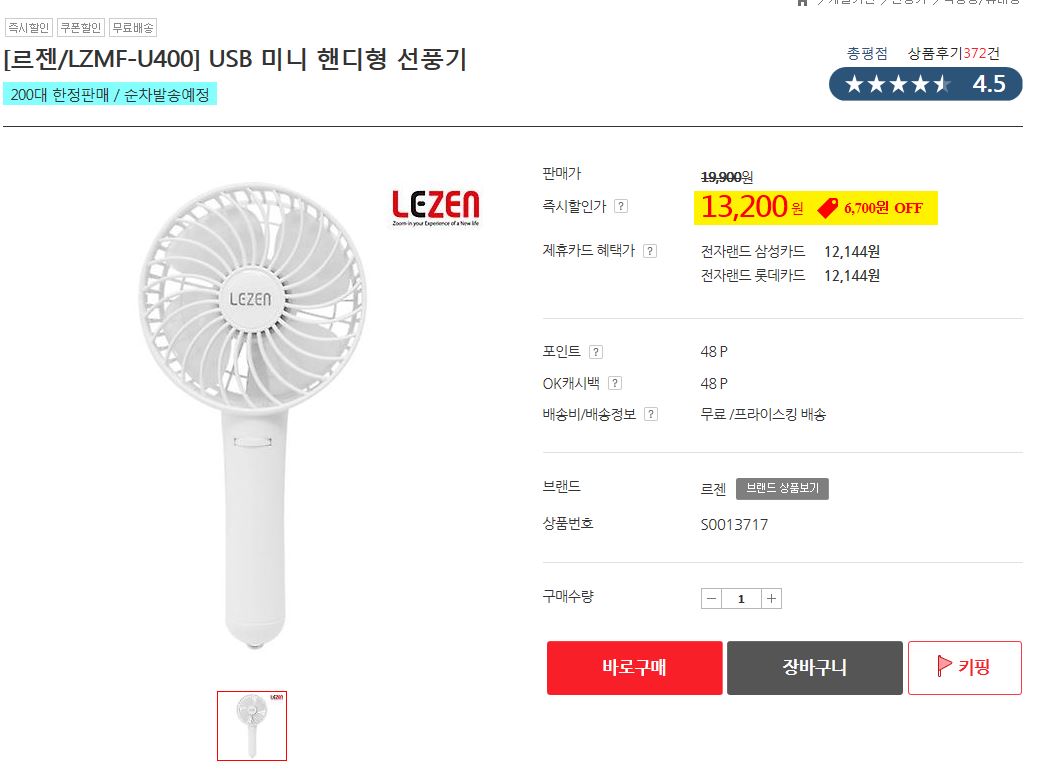This screenshot has height=774, width=1046.
Task: Select the fan product thumbnail
Action: [252, 725]
